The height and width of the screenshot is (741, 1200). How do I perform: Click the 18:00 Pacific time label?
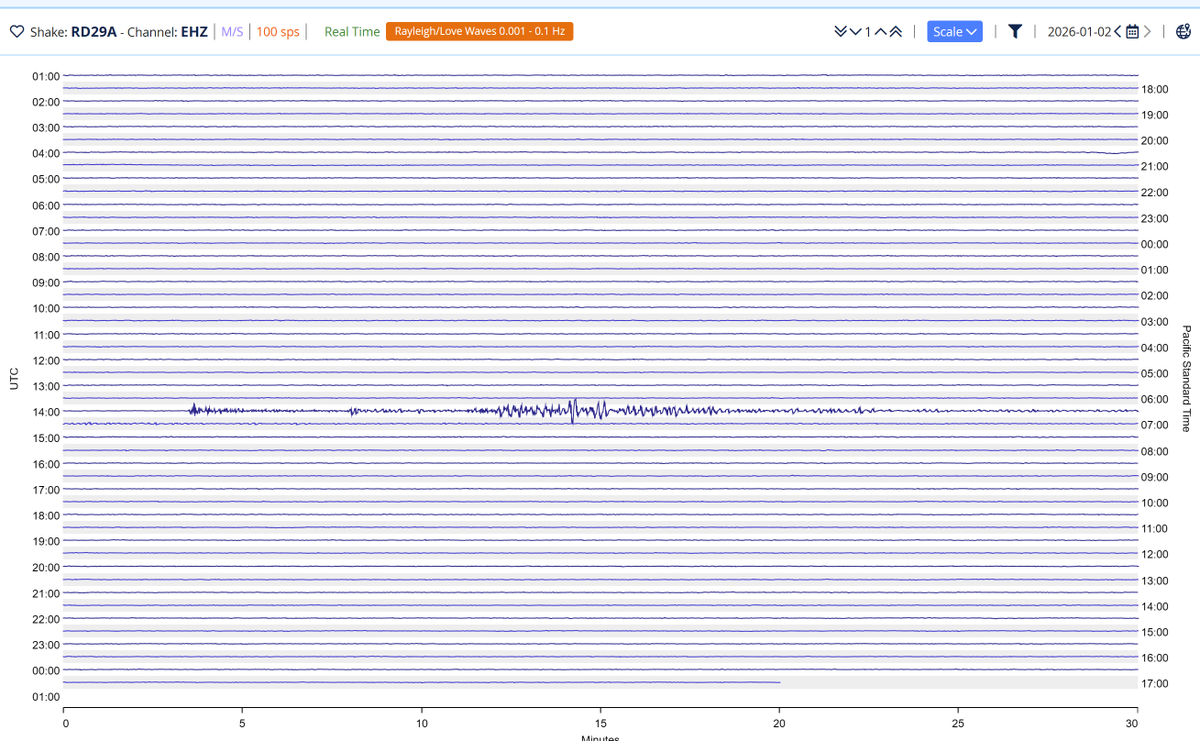point(1155,89)
